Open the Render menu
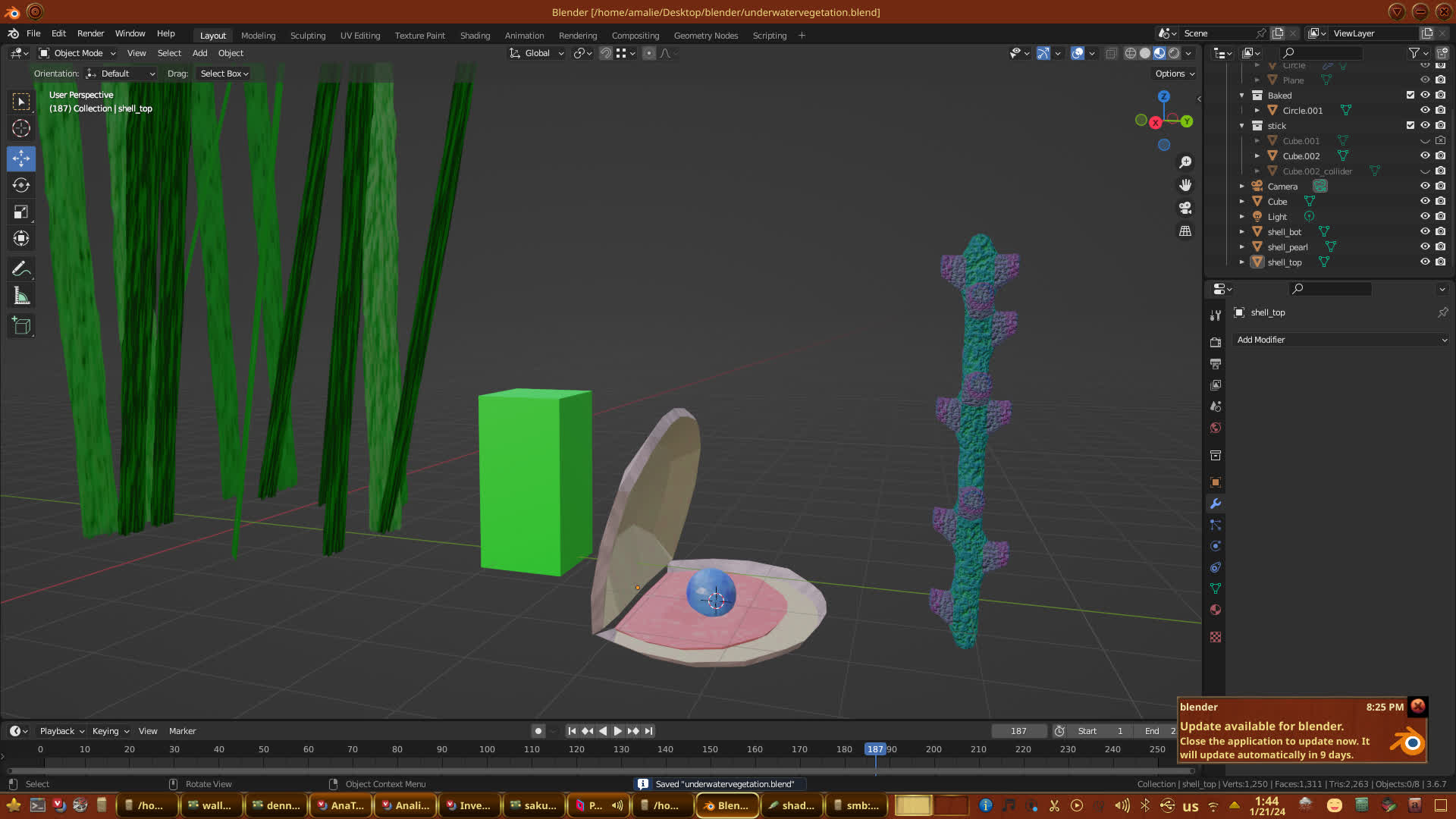1456x819 pixels. pyautogui.click(x=90, y=33)
